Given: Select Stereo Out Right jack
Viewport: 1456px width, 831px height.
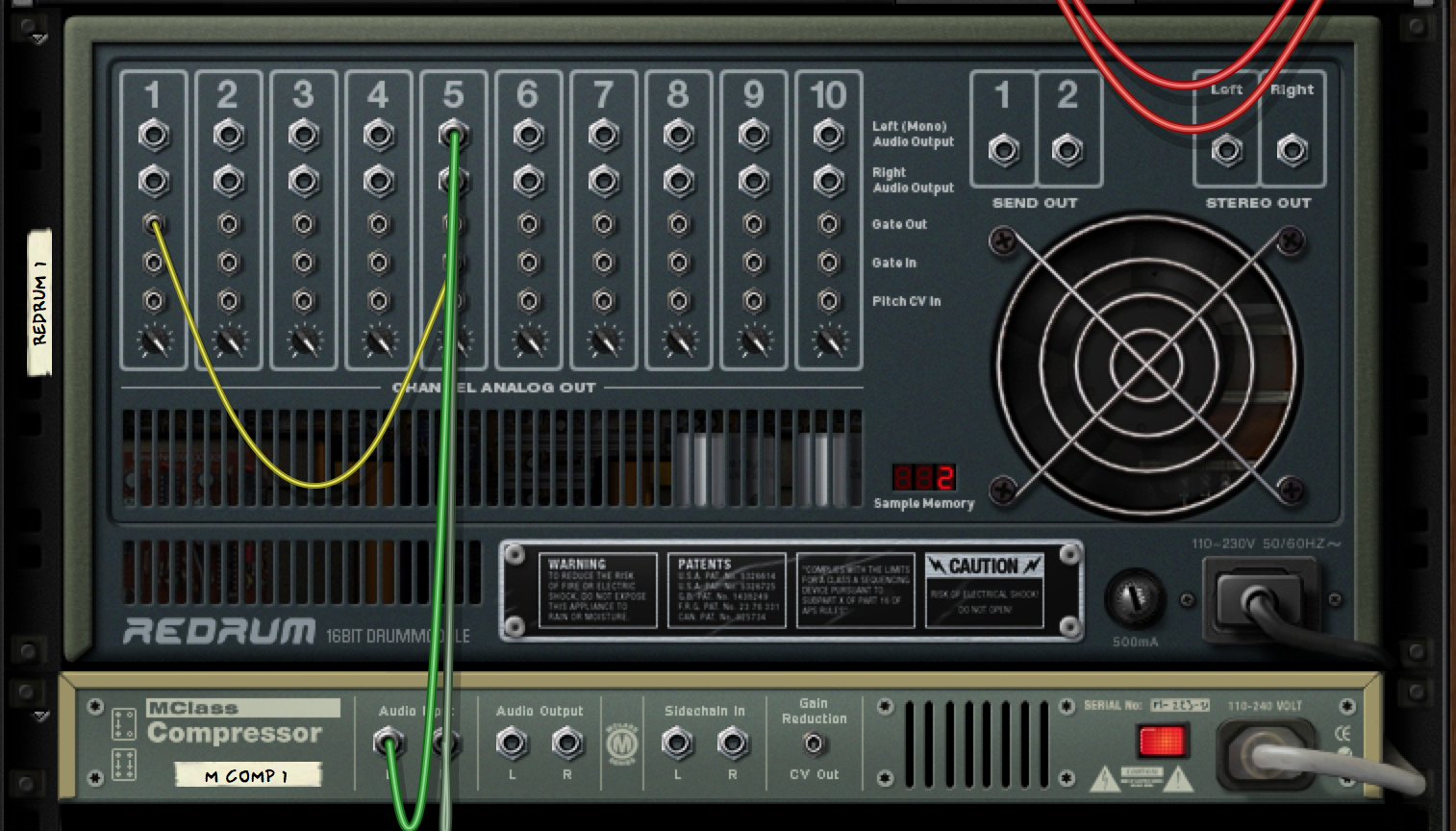Looking at the screenshot, I should click(1293, 150).
